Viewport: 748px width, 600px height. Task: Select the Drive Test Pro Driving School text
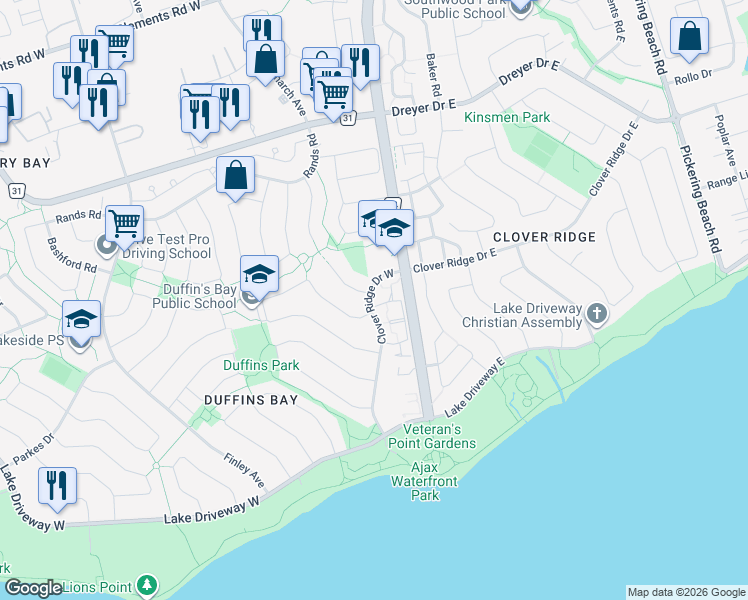[x=166, y=246]
